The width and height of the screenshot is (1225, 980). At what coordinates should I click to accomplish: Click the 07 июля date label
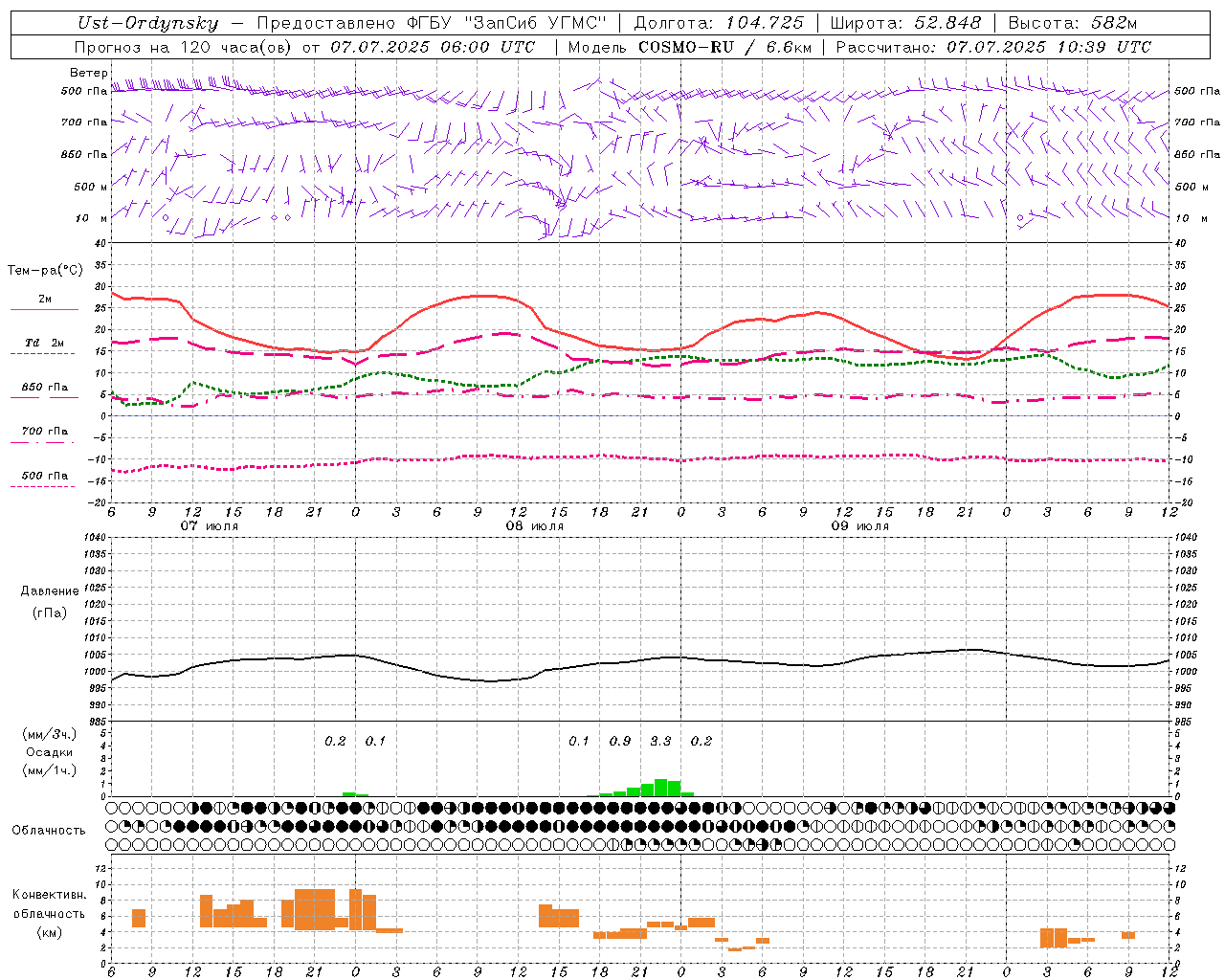pyautogui.click(x=210, y=526)
